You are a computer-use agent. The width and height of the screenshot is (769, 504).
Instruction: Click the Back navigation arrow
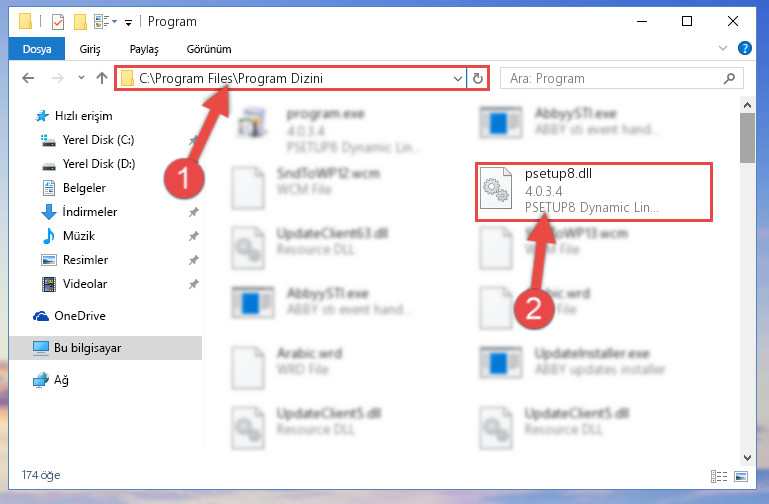[x=28, y=78]
